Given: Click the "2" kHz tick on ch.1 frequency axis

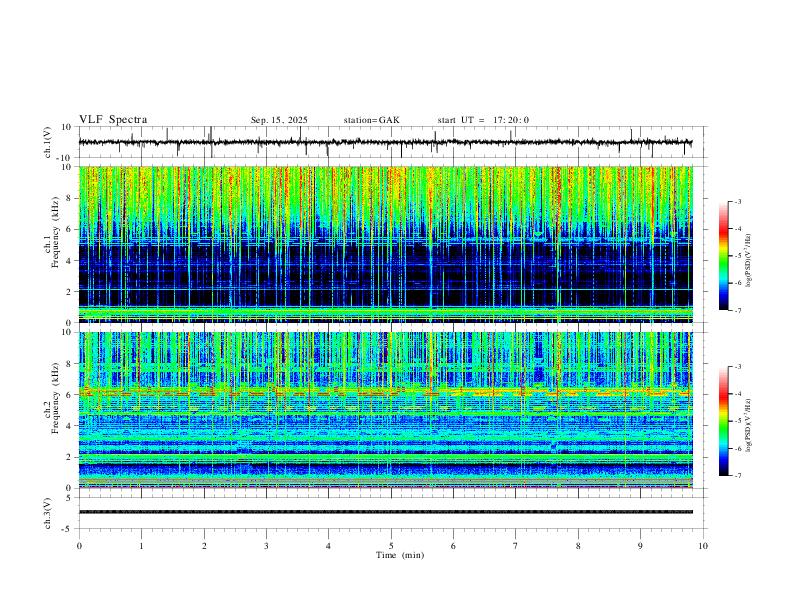Looking at the screenshot, I should click(x=69, y=292).
